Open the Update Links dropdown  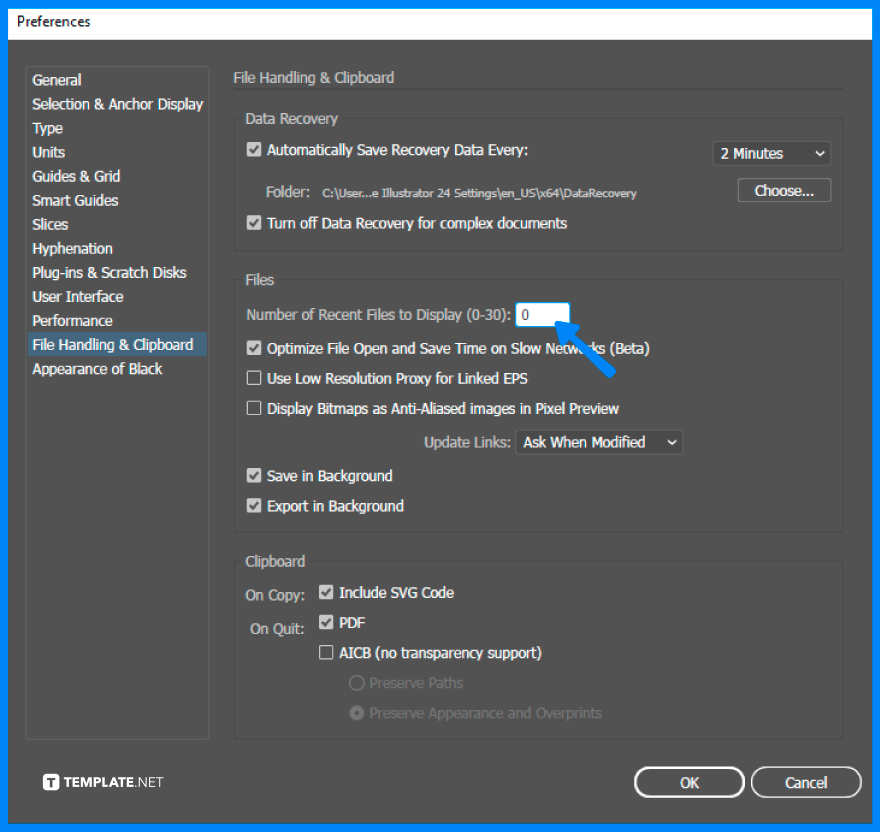click(598, 441)
